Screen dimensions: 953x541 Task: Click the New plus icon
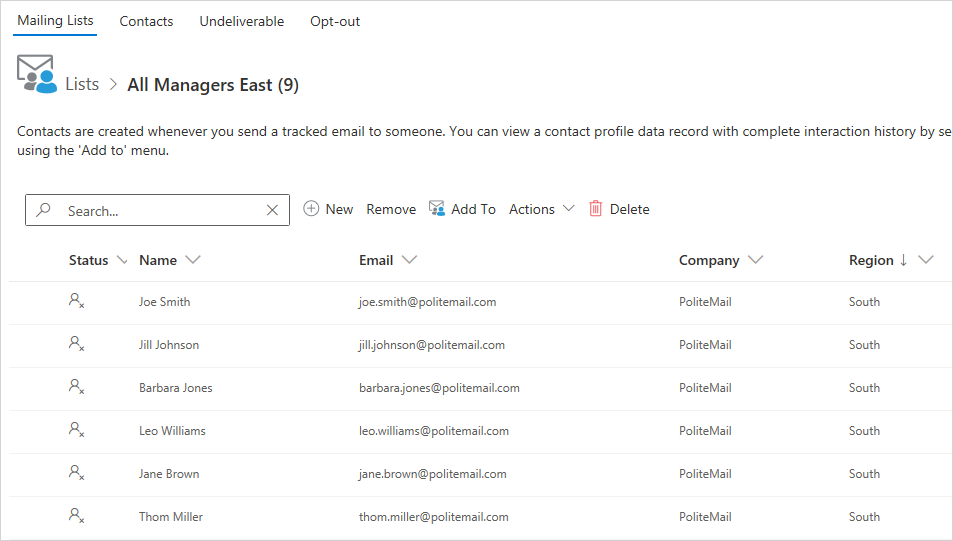click(311, 209)
